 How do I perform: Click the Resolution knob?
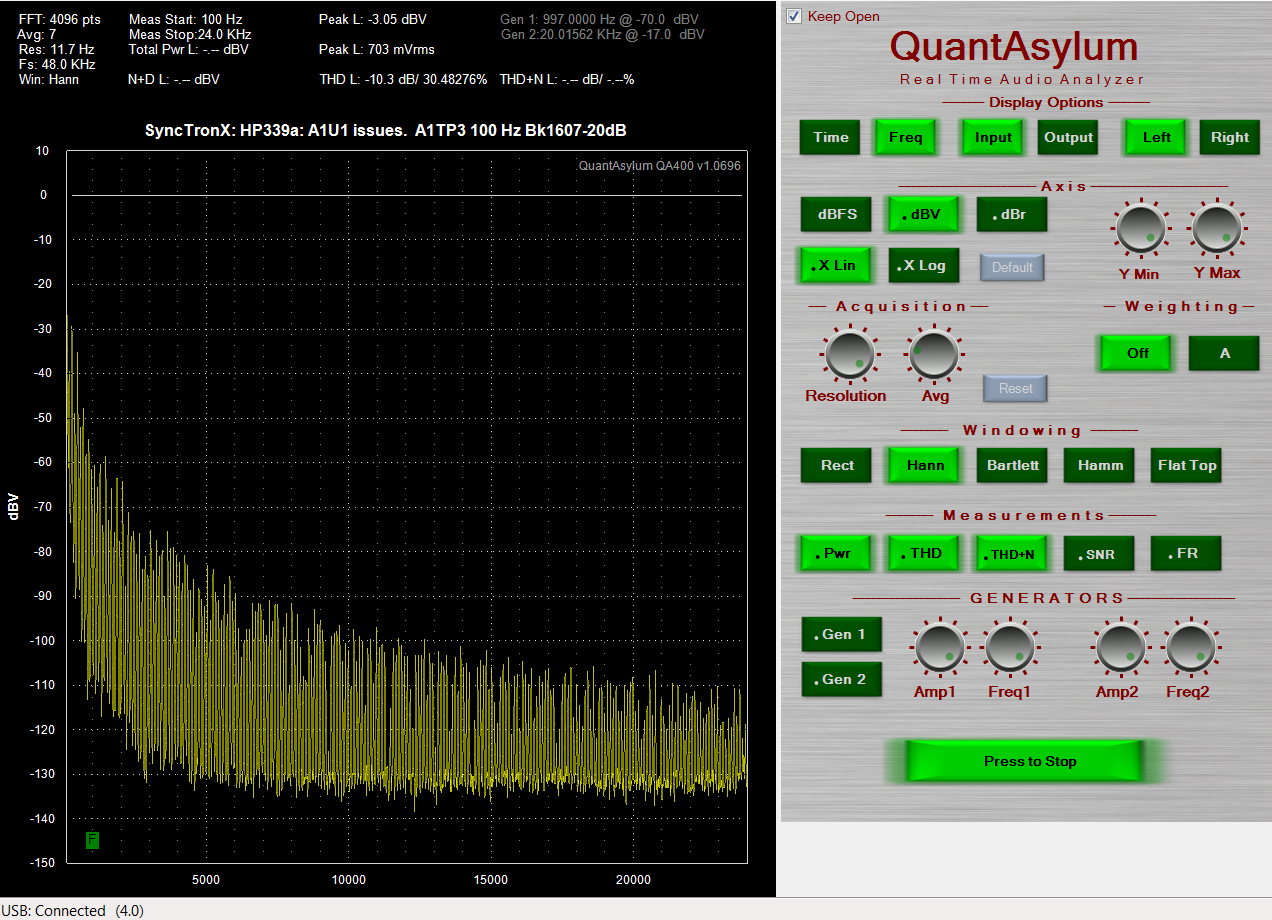849,354
